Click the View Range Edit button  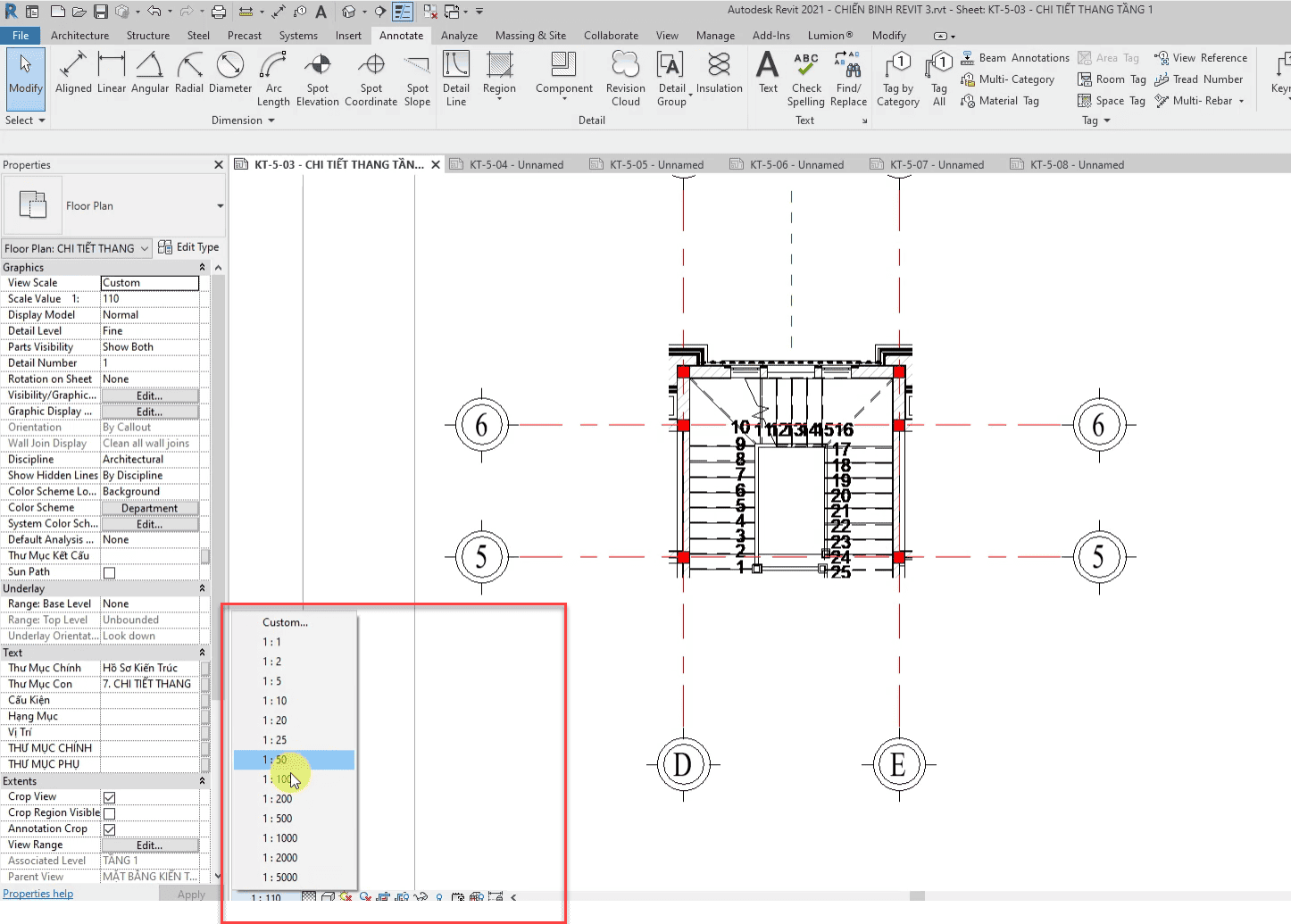(150, 845)
